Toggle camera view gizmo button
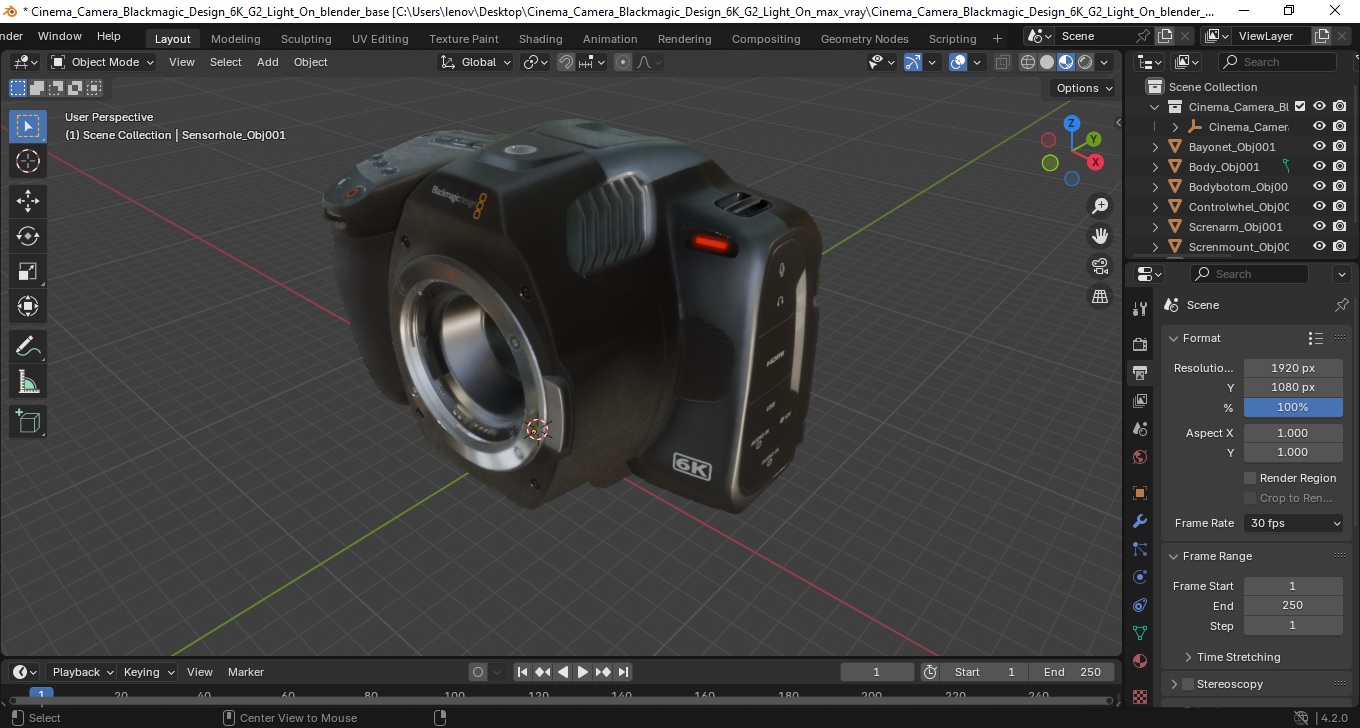1360x728 pixels. click(1100, 266)
